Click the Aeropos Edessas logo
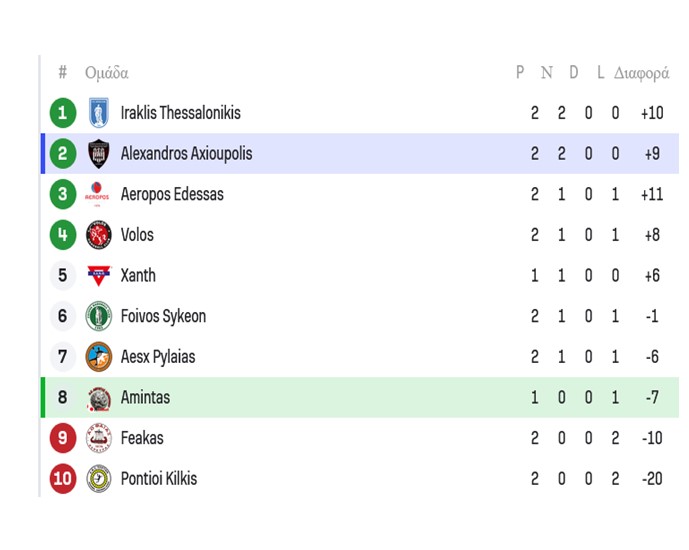 (x=98, y=194)
